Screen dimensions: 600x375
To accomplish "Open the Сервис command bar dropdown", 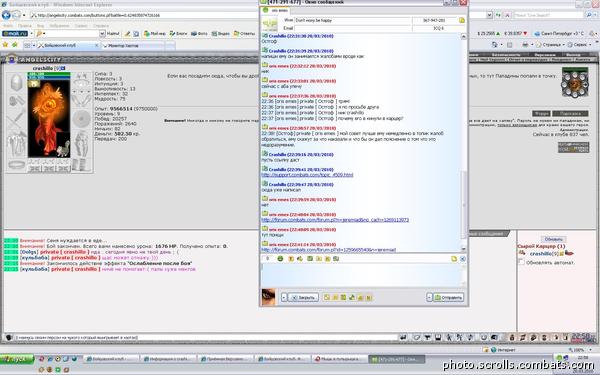I will [x=580, y=45].
